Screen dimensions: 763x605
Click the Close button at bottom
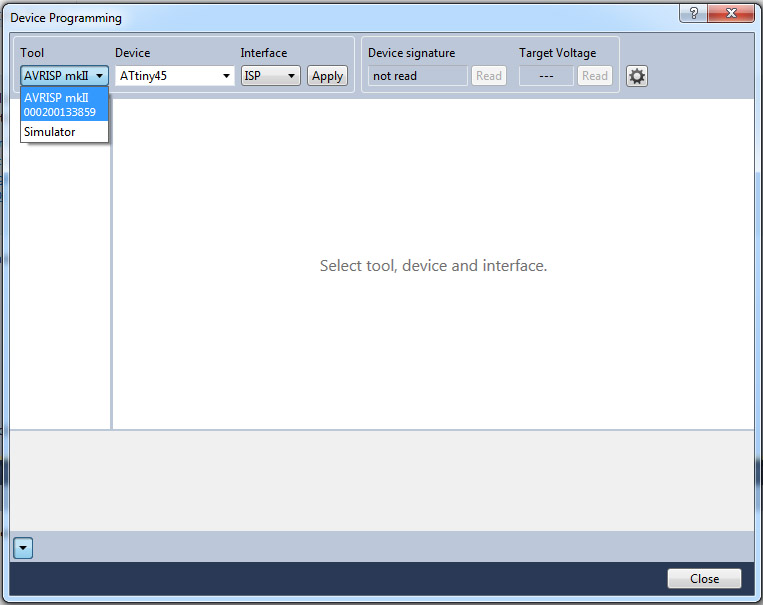(x=704, y=578)
